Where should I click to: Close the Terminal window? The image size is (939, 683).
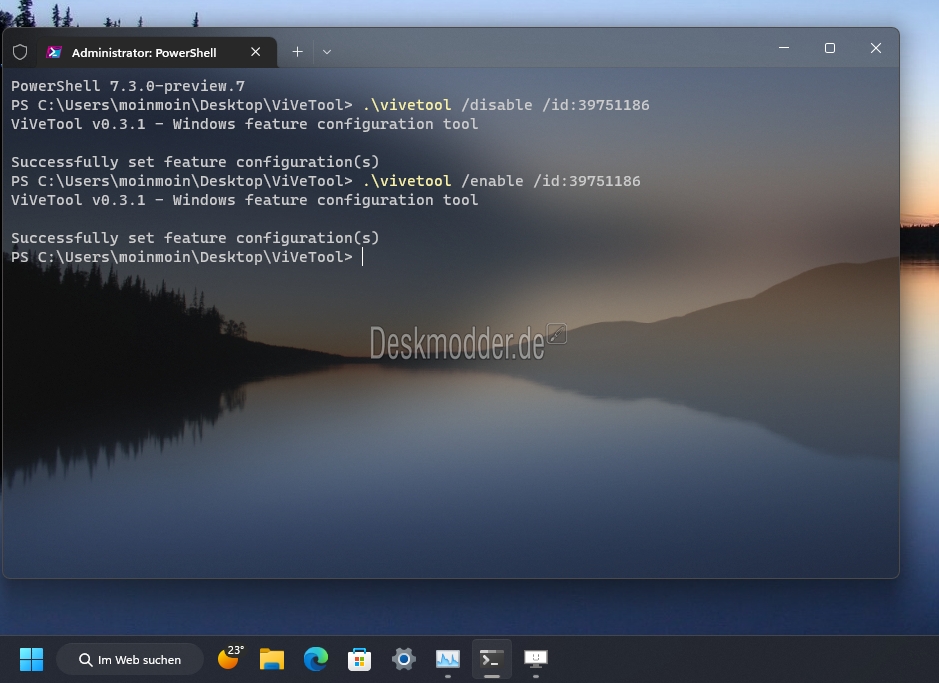tap(876, 48)
